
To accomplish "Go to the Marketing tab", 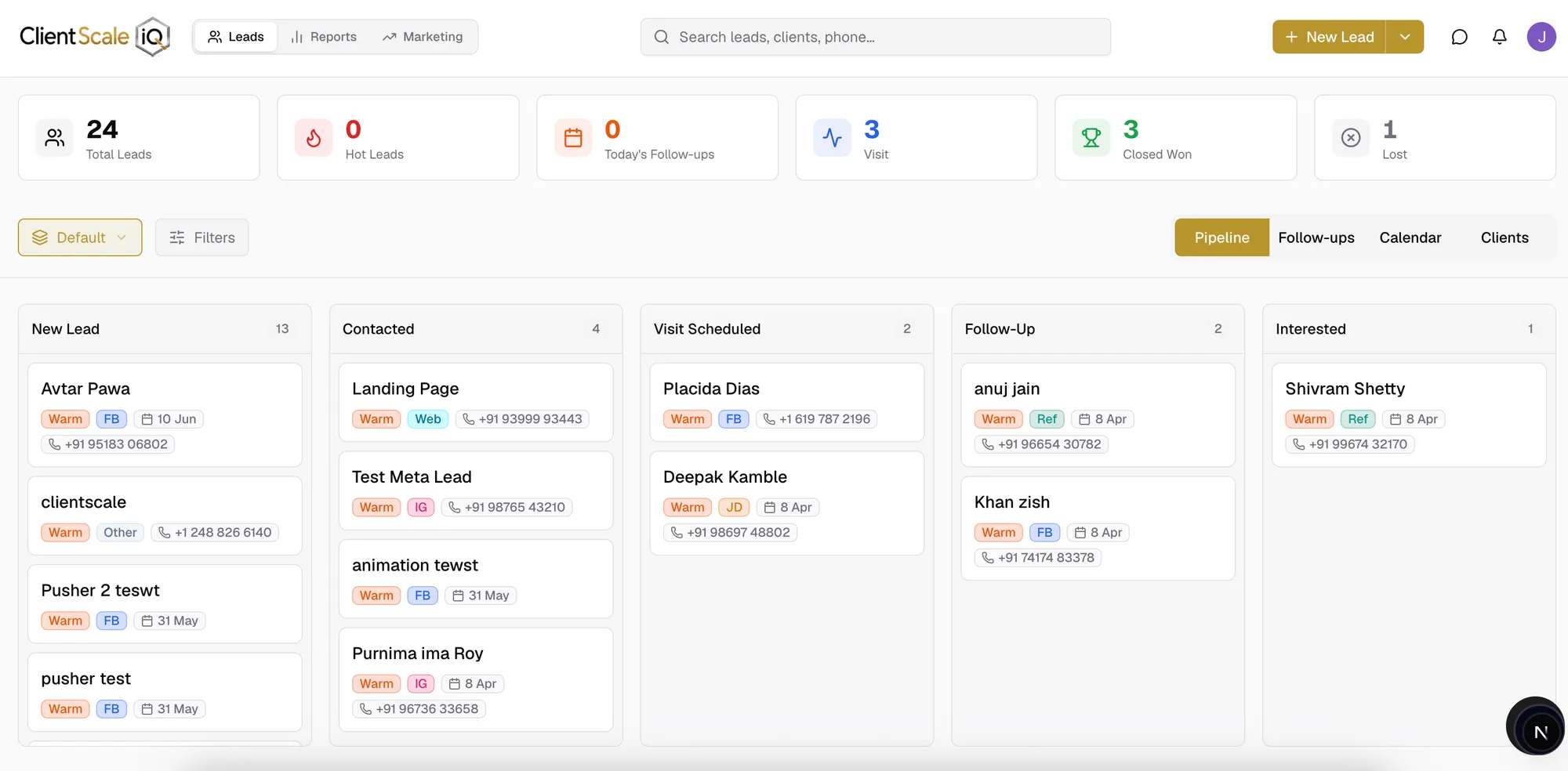I will tap(423, 37).
